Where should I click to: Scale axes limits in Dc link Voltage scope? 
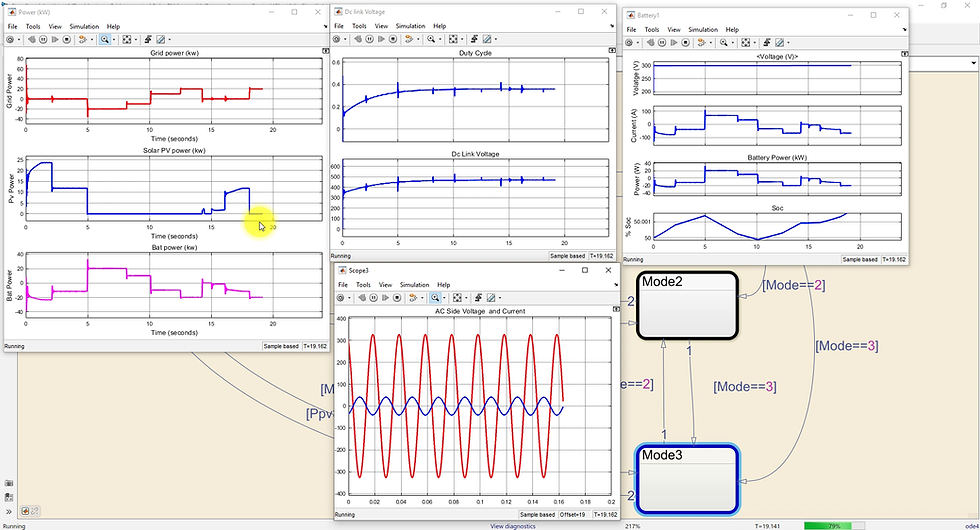(453, 39)
